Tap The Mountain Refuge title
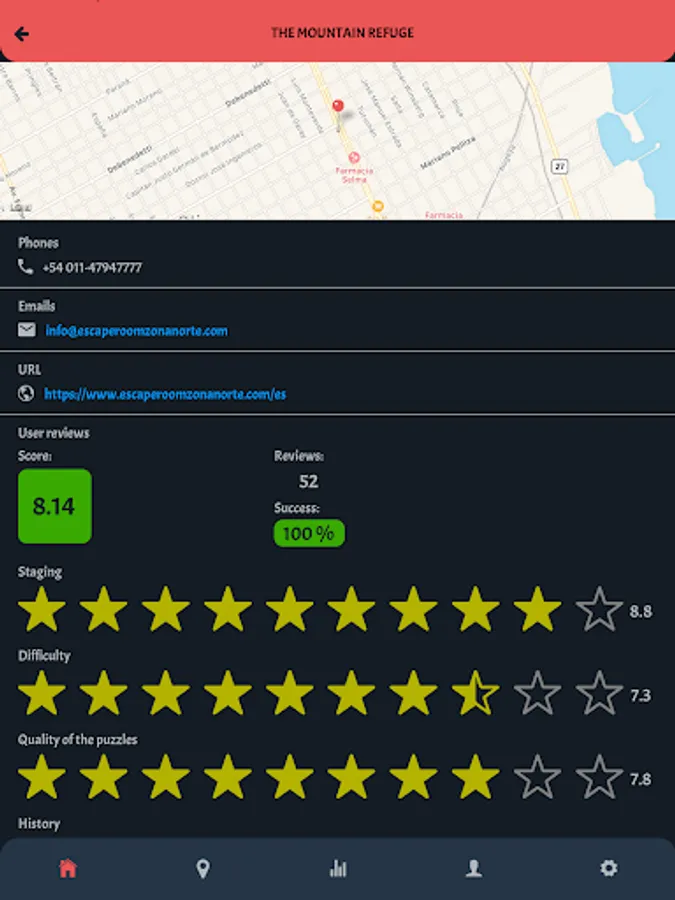The height and width of the screenshot is (900, 675). point(342,33)
